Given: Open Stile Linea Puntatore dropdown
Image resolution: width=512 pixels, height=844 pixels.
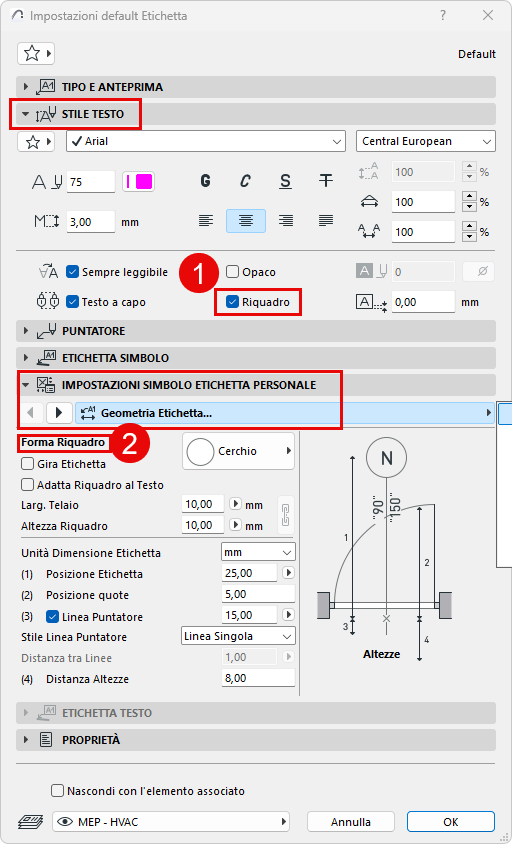Looking at the screenshot, I should click(238, 636).
